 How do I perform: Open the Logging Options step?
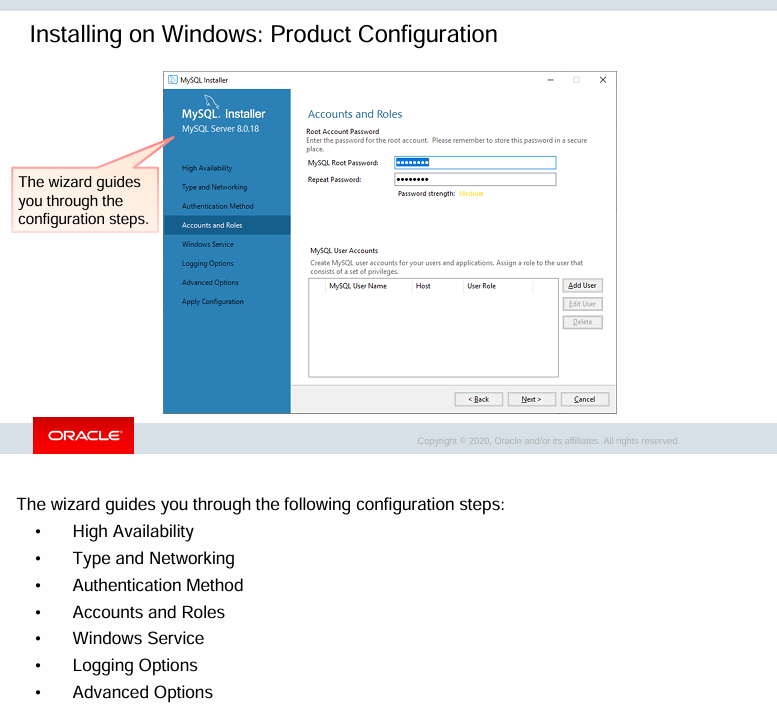pos(208,263)
